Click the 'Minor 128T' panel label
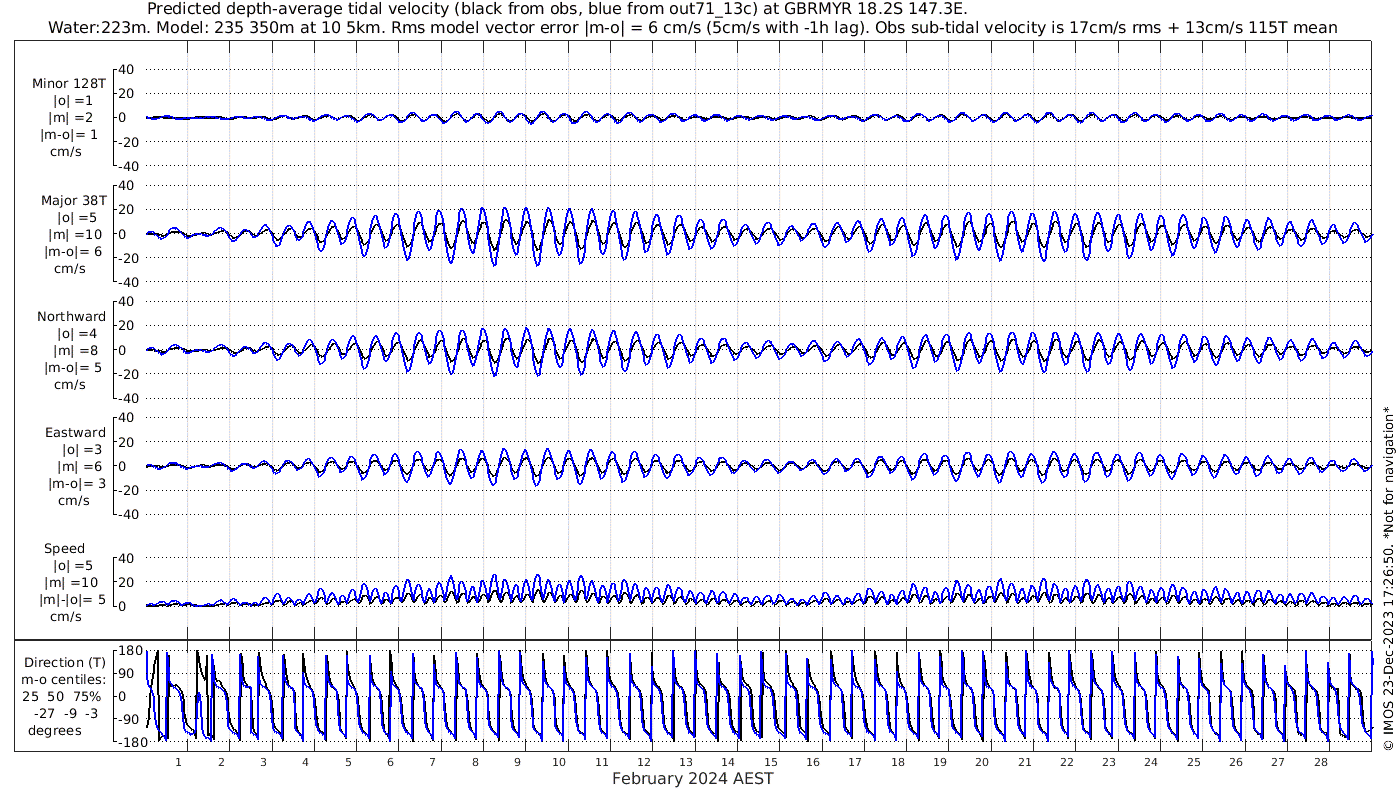Screen dimensions: 1400x800 (x=69, y=84)
